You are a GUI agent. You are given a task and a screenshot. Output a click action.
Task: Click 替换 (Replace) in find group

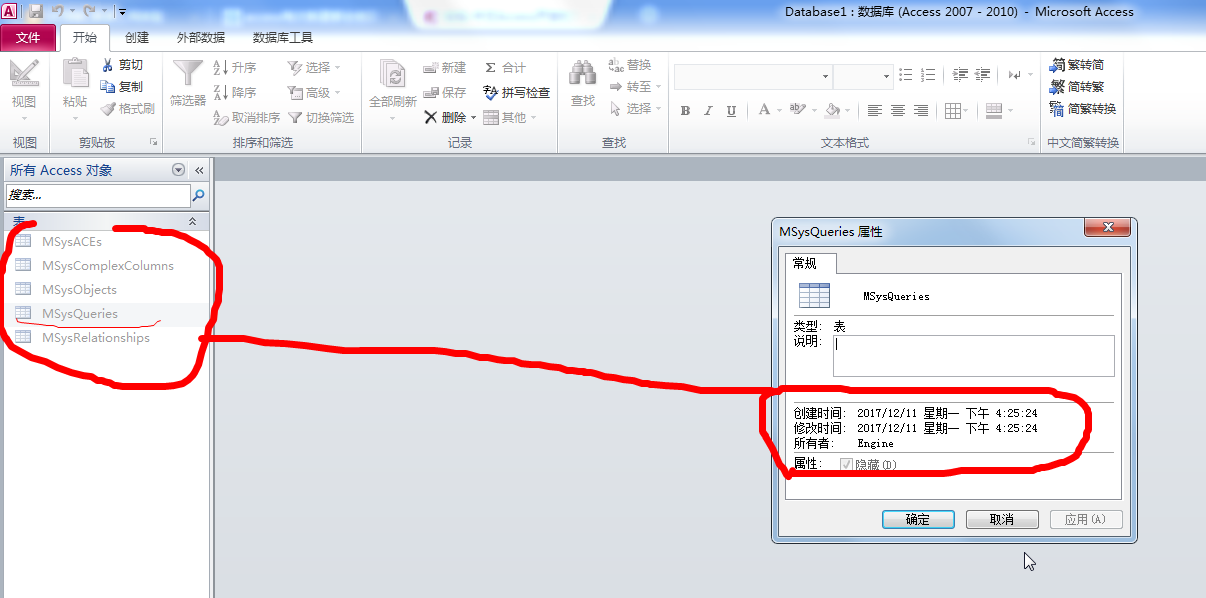coord(629,65)
